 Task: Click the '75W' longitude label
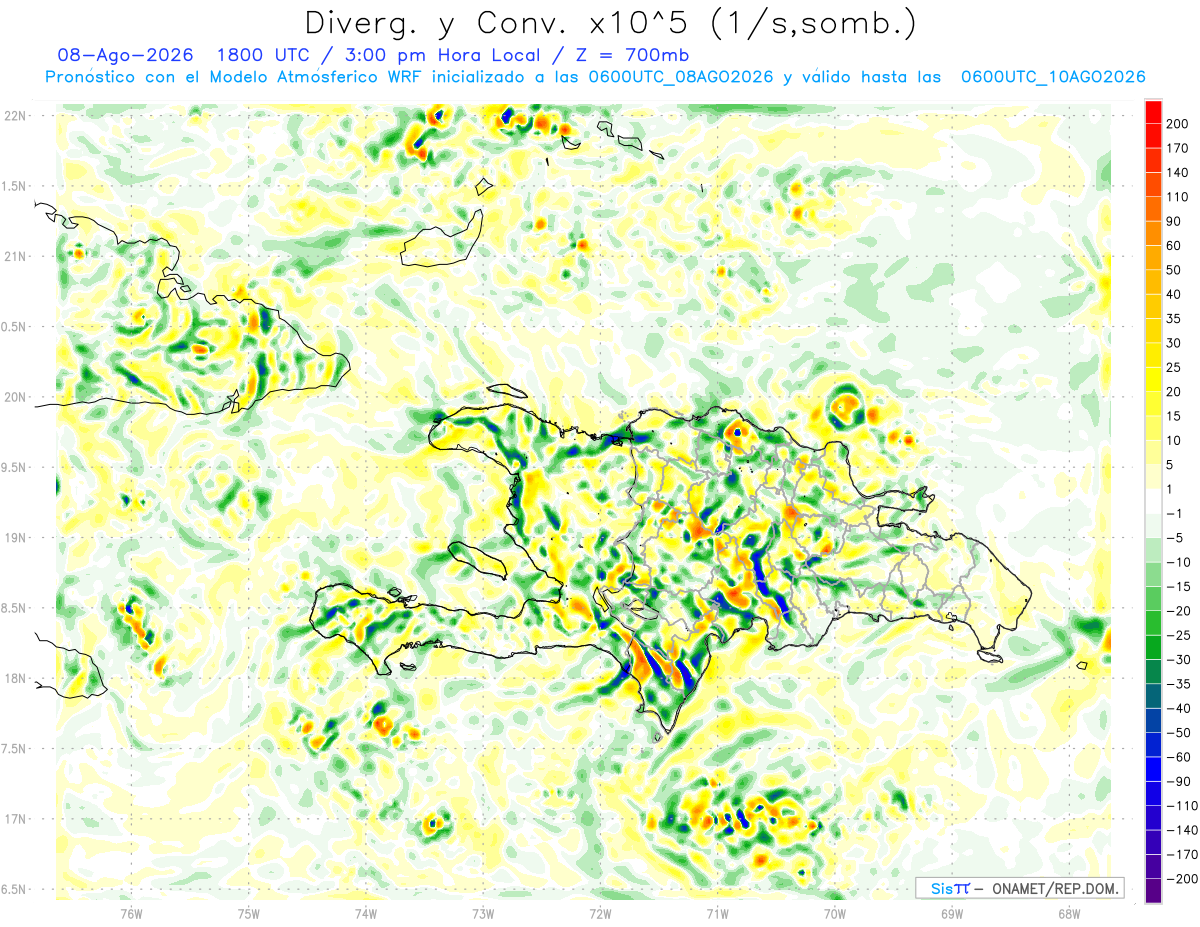pos(249,913)
